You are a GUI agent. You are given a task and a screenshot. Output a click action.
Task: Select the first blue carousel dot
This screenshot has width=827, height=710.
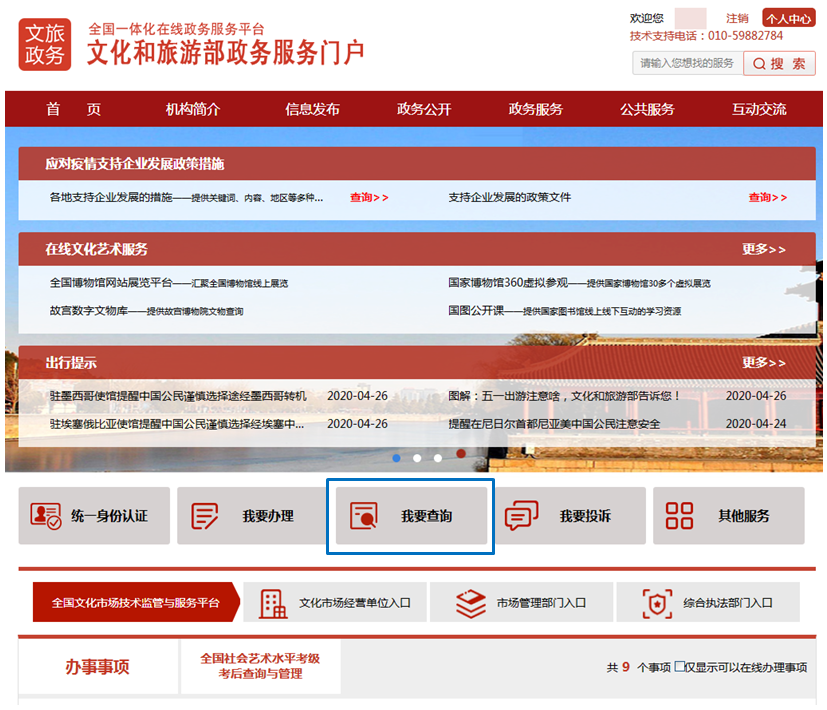(x=396, y=457)
